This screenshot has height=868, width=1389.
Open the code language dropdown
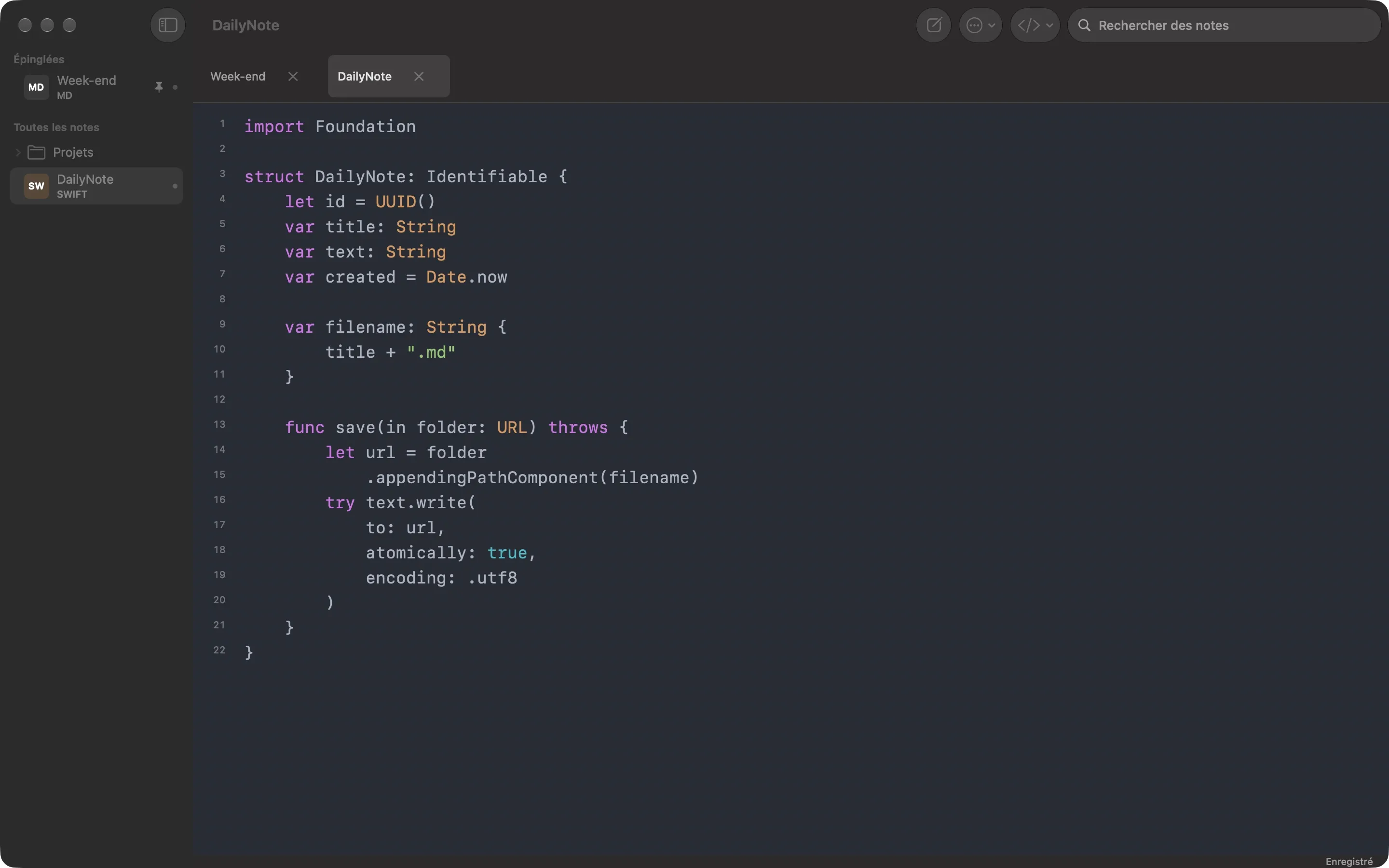pos(1035,25)
